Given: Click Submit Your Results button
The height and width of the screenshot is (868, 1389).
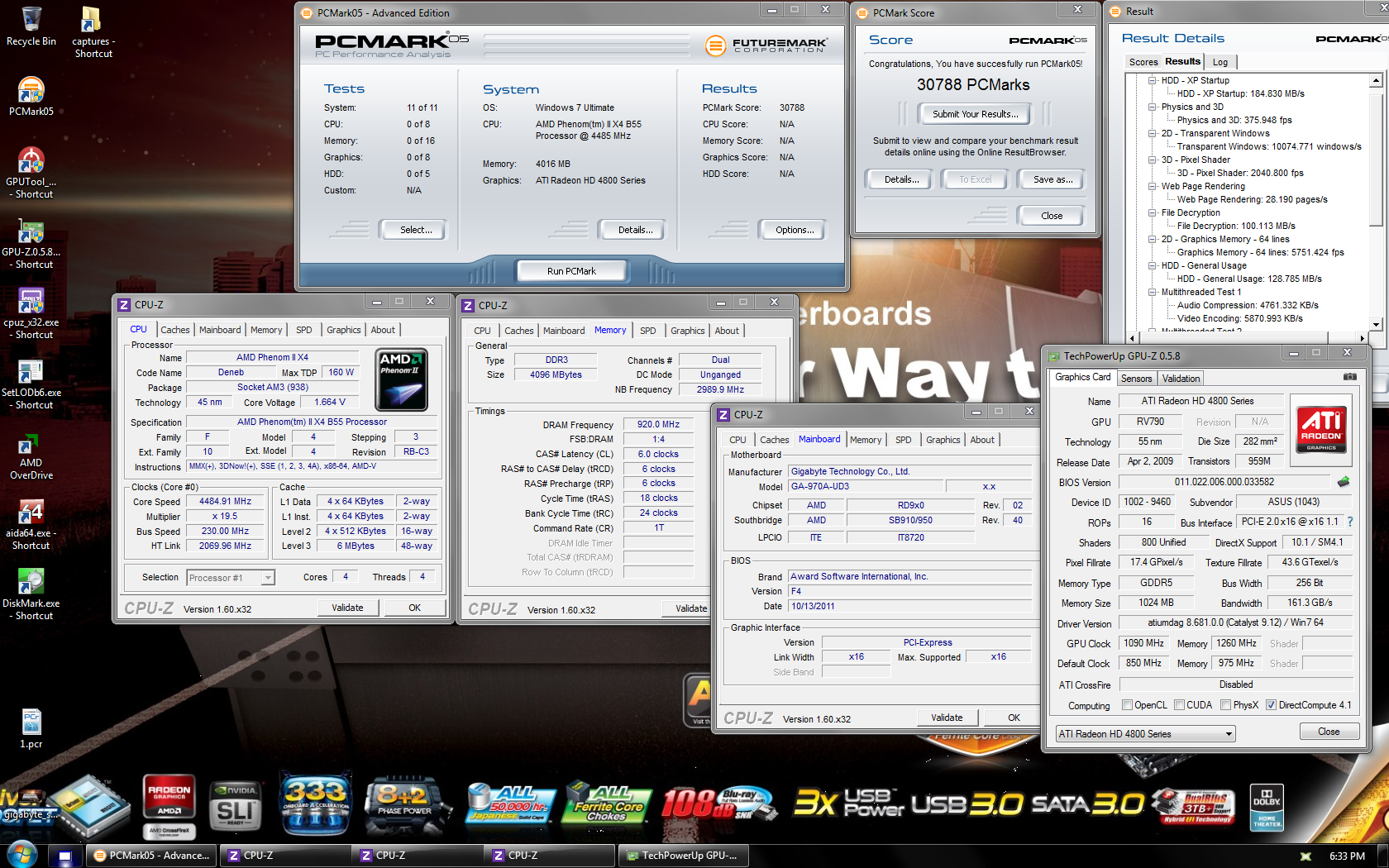Looking at the screenshot, I should (976, 114).
